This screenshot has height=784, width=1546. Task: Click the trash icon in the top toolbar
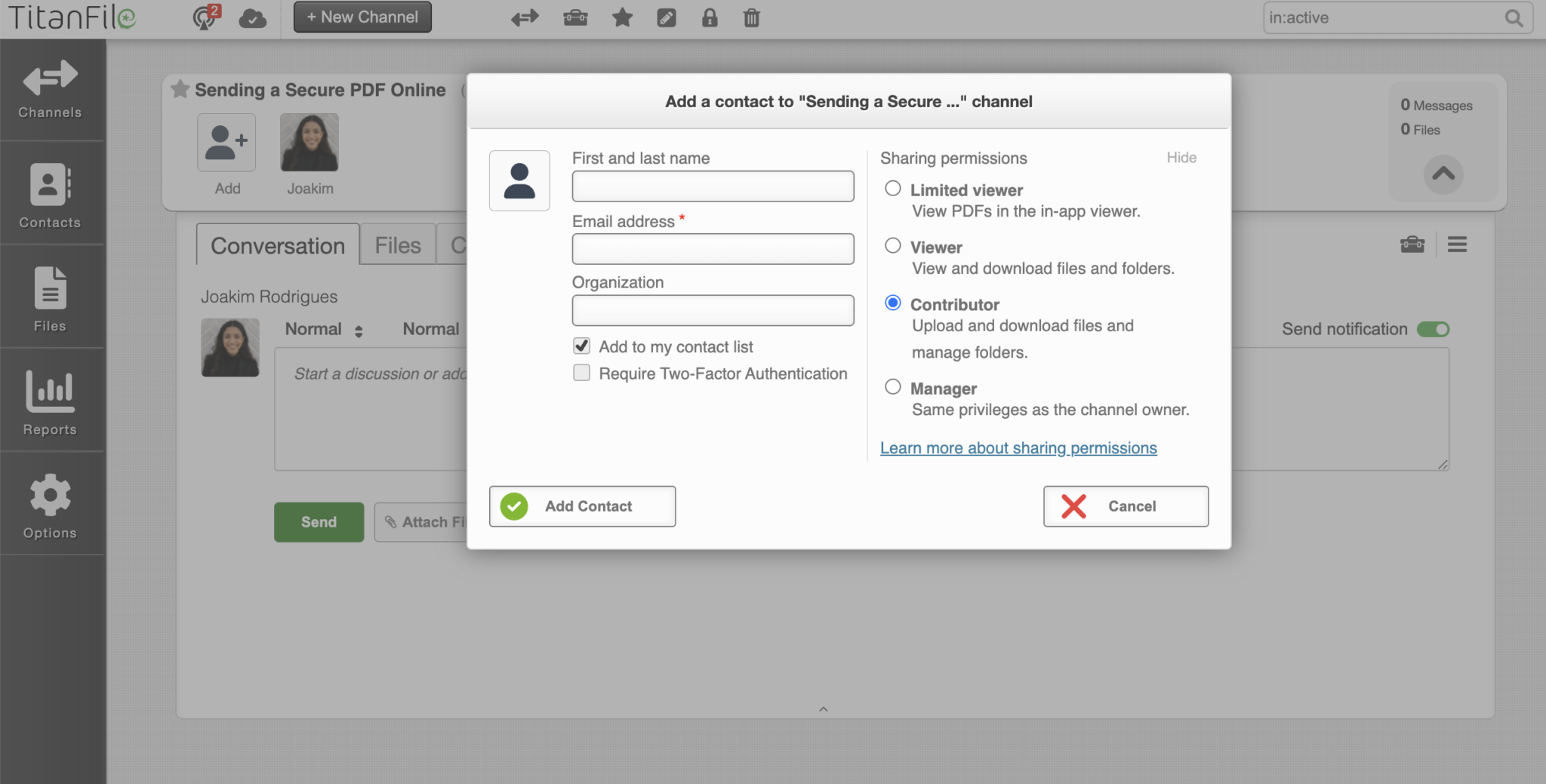point(750,17)
